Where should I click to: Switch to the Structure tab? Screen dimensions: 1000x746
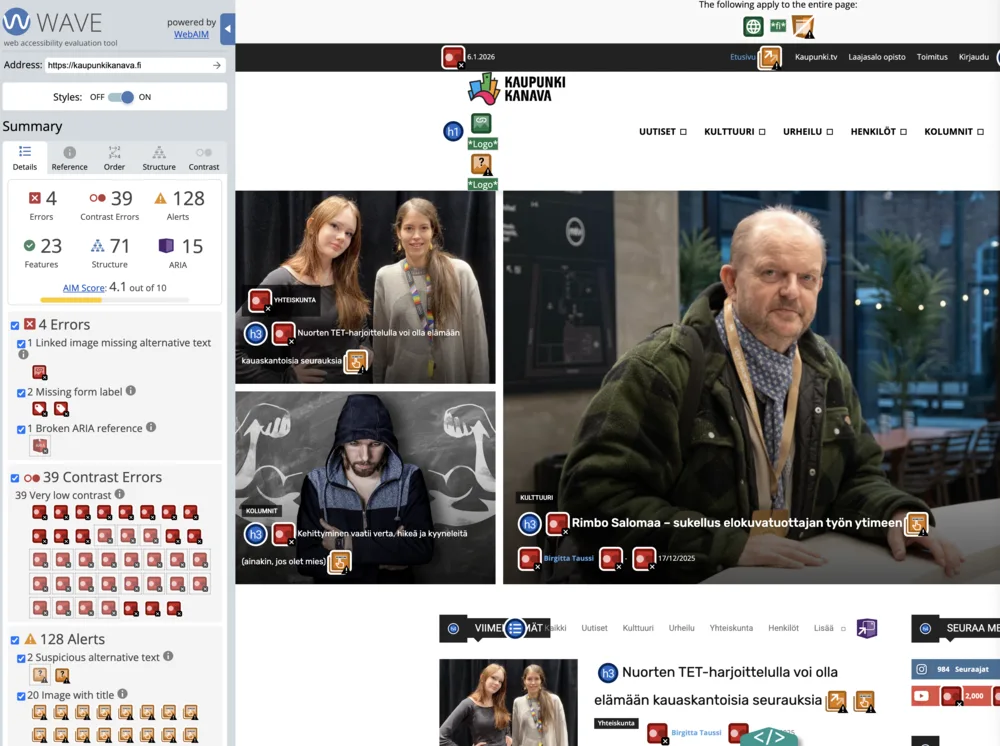coord(159,158)
